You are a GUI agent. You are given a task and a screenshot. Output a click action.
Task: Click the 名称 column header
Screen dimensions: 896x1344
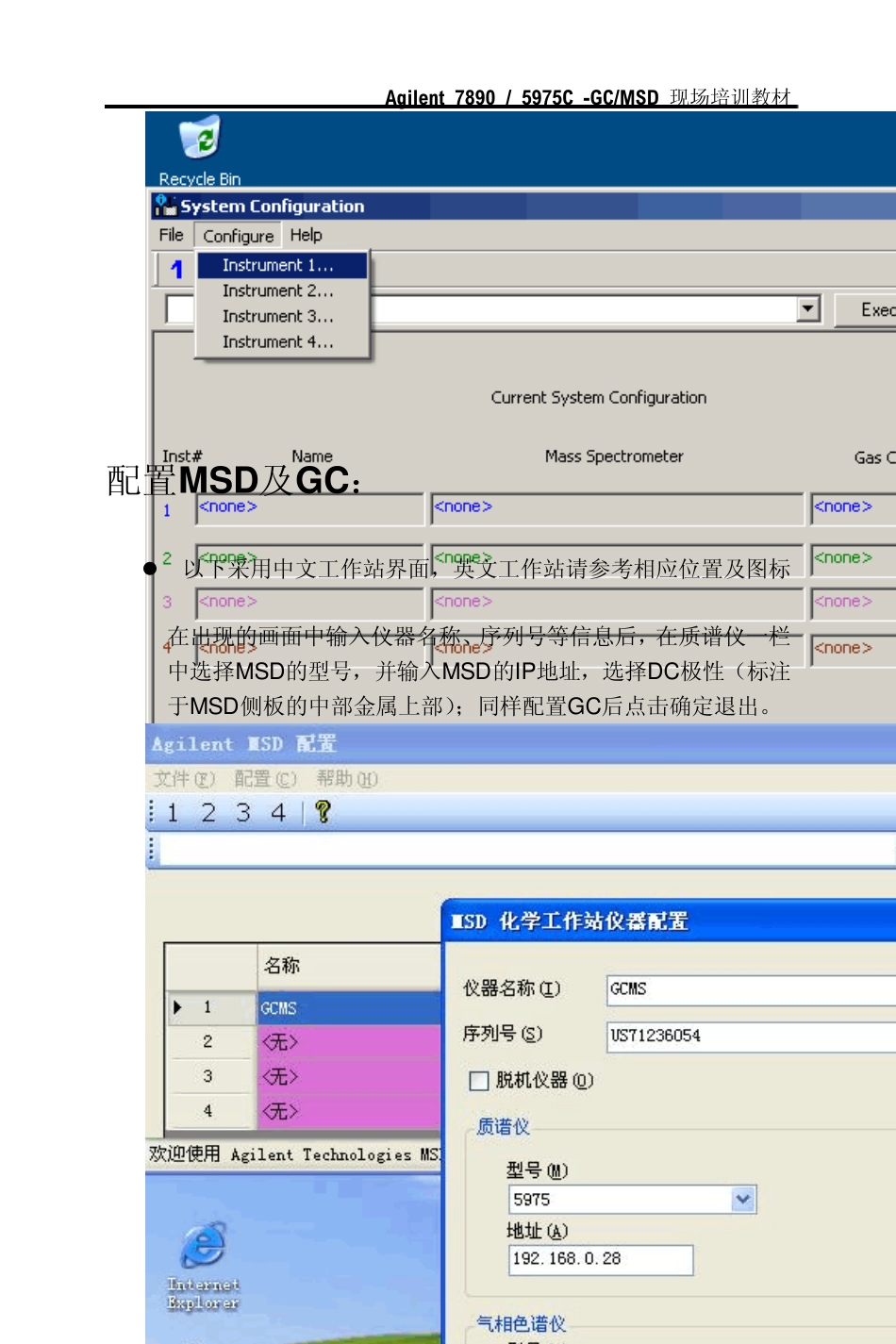tap(349, 966)
